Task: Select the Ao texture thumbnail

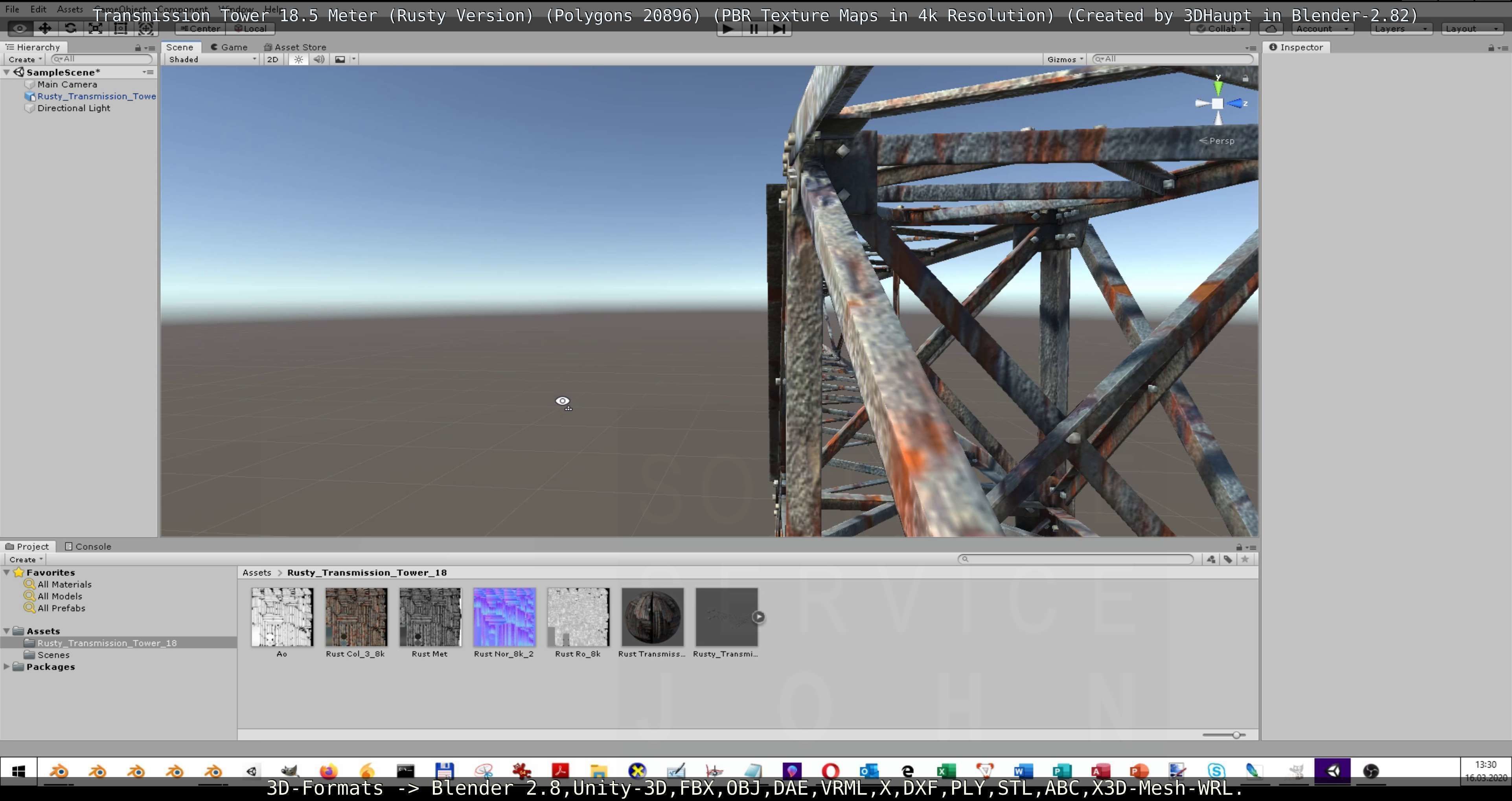Action: pos(282,617)
